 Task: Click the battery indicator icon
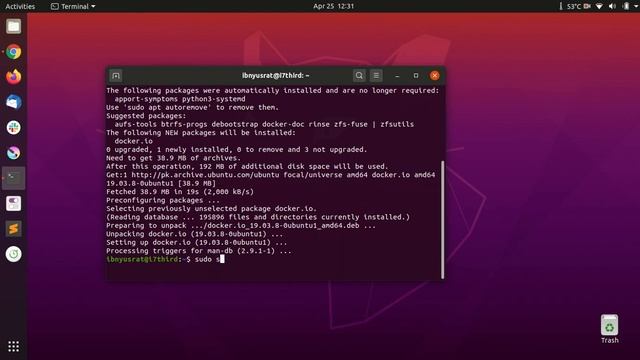626,6
